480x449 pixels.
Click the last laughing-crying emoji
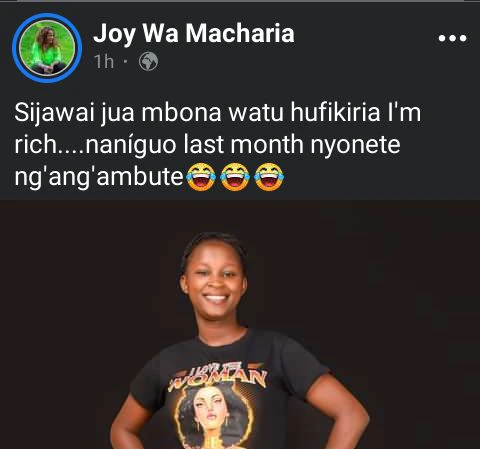click(x=269, y=177)
